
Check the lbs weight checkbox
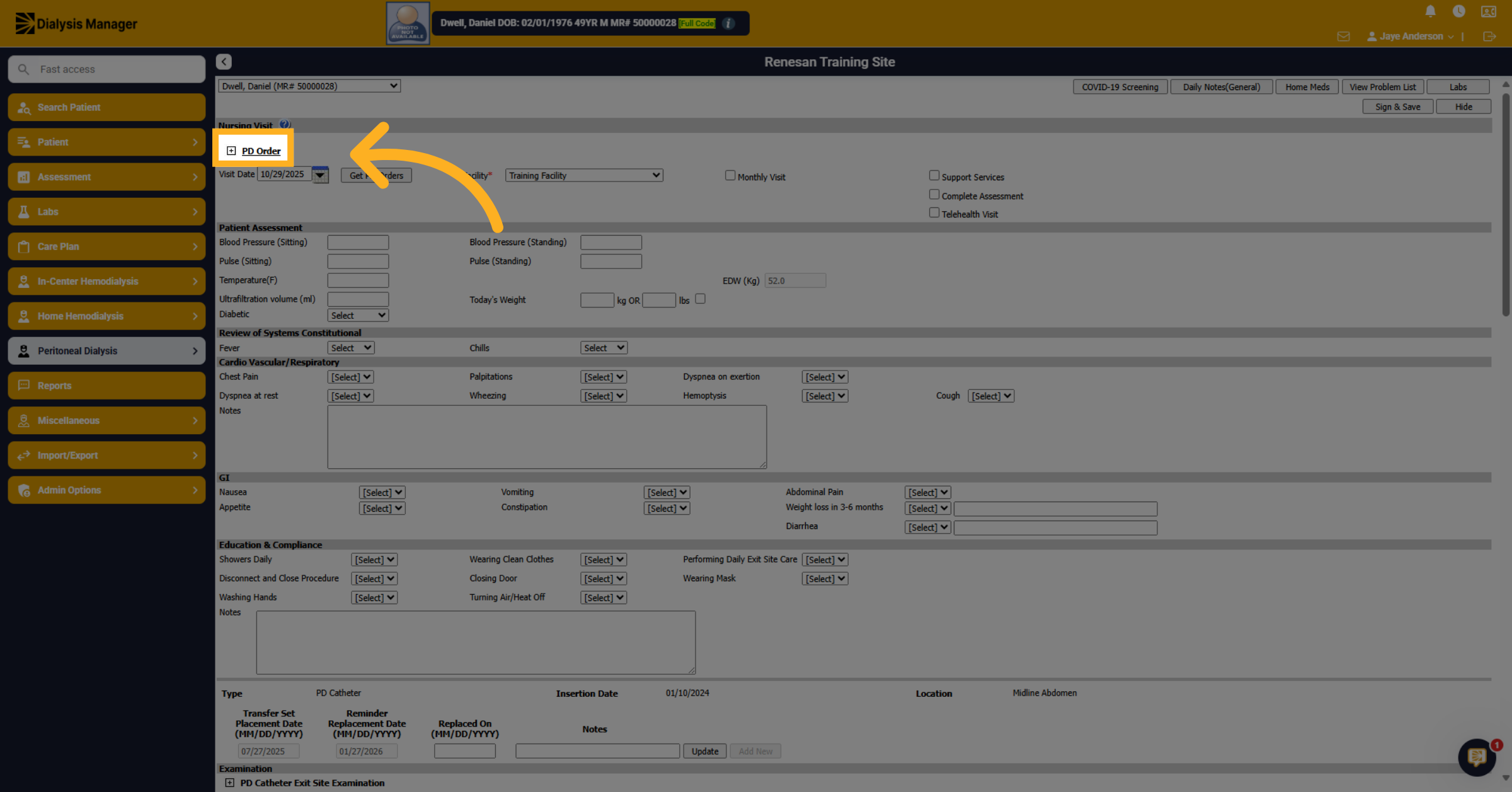(x=700, y=299)
